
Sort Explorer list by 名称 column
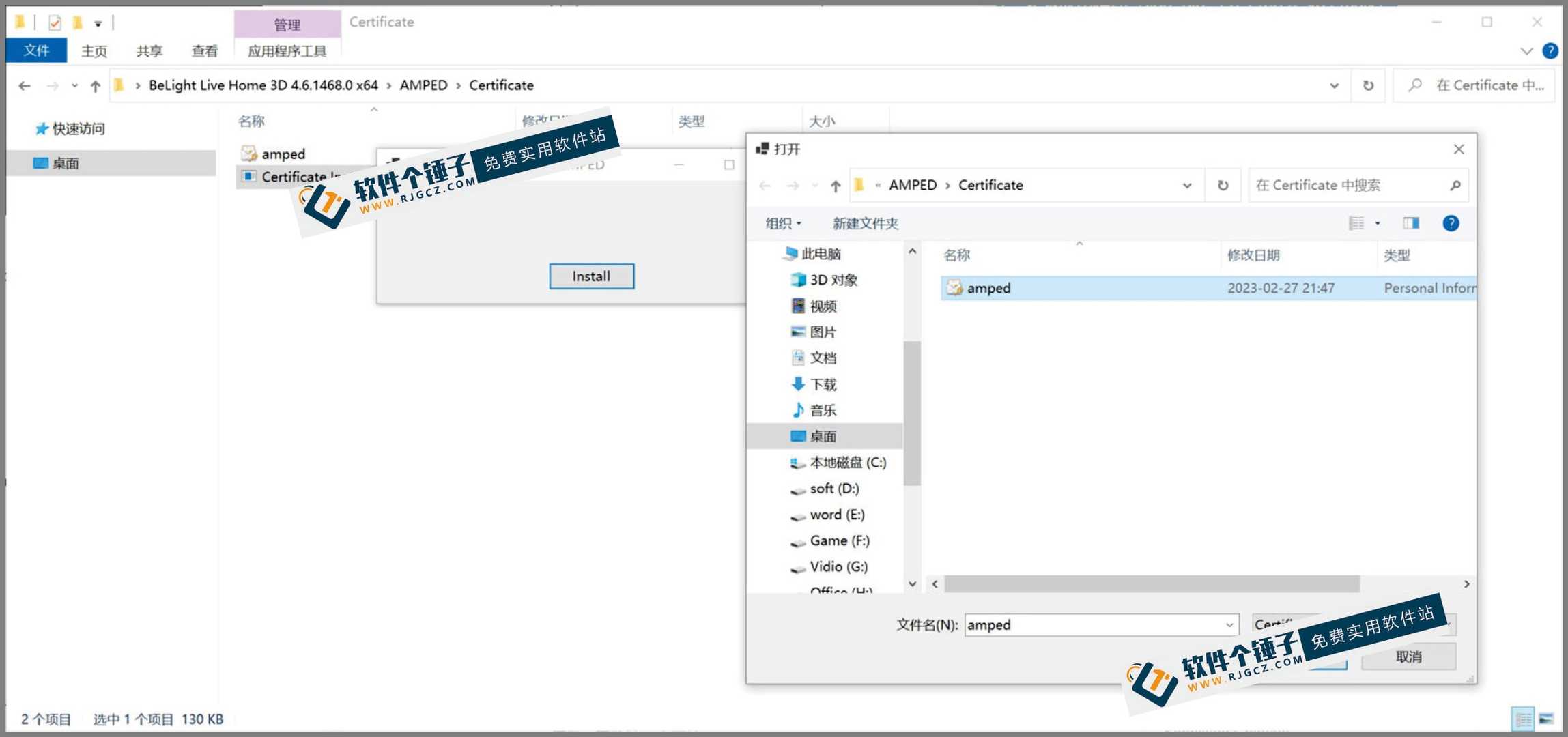point(251,121)
